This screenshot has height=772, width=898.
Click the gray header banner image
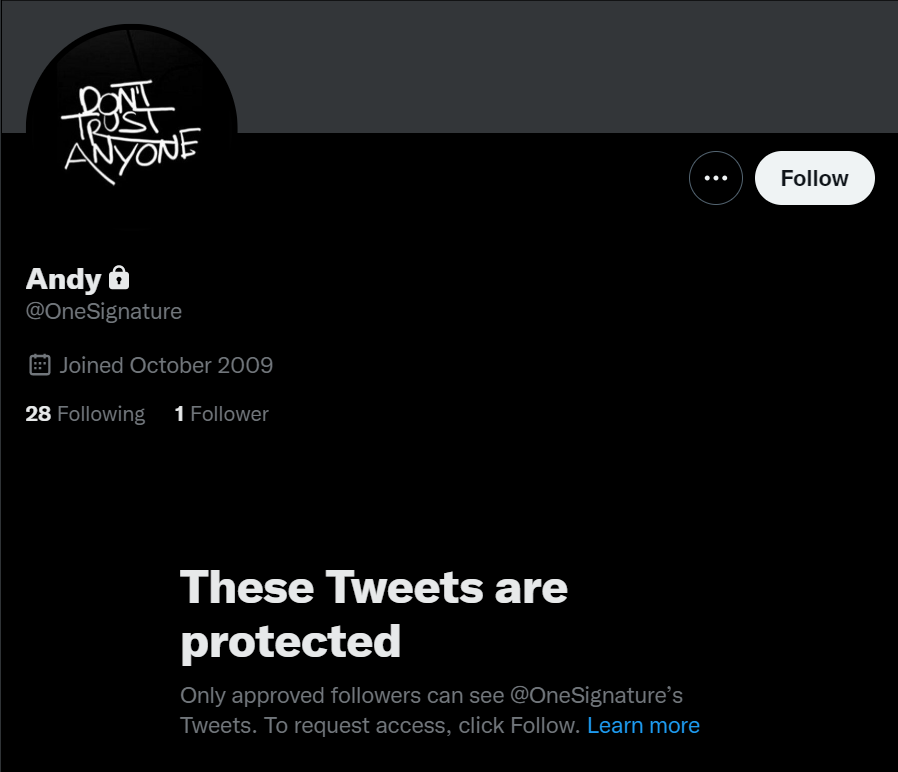pyautogui.click(x=560, y=66)
